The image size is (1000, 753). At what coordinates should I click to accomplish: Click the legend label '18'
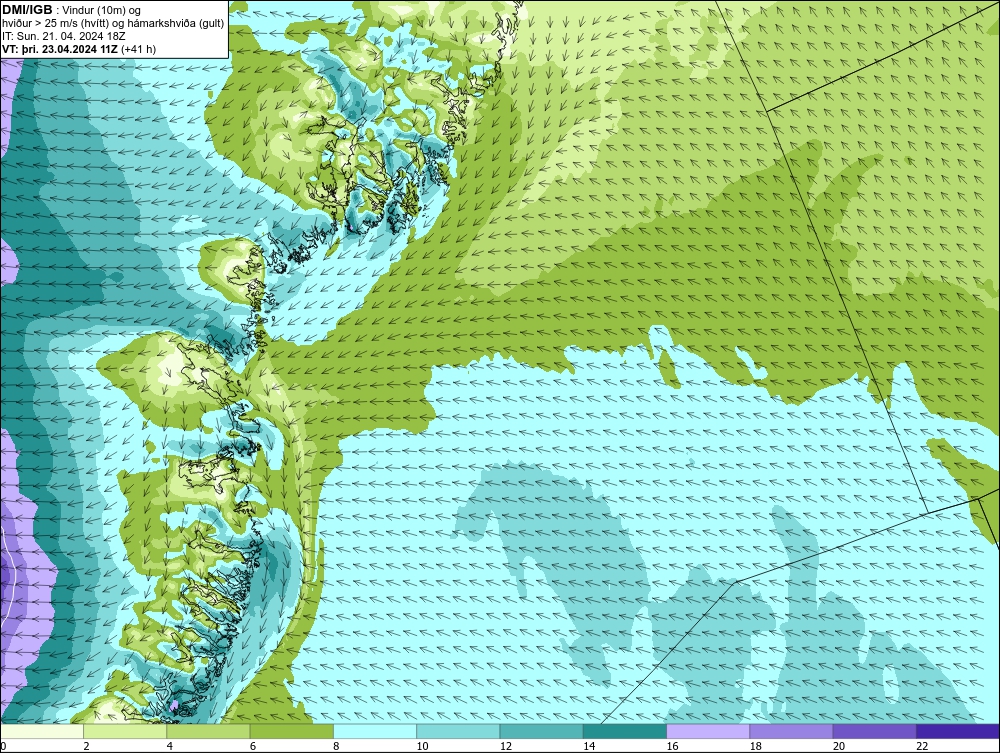[755, 747]
